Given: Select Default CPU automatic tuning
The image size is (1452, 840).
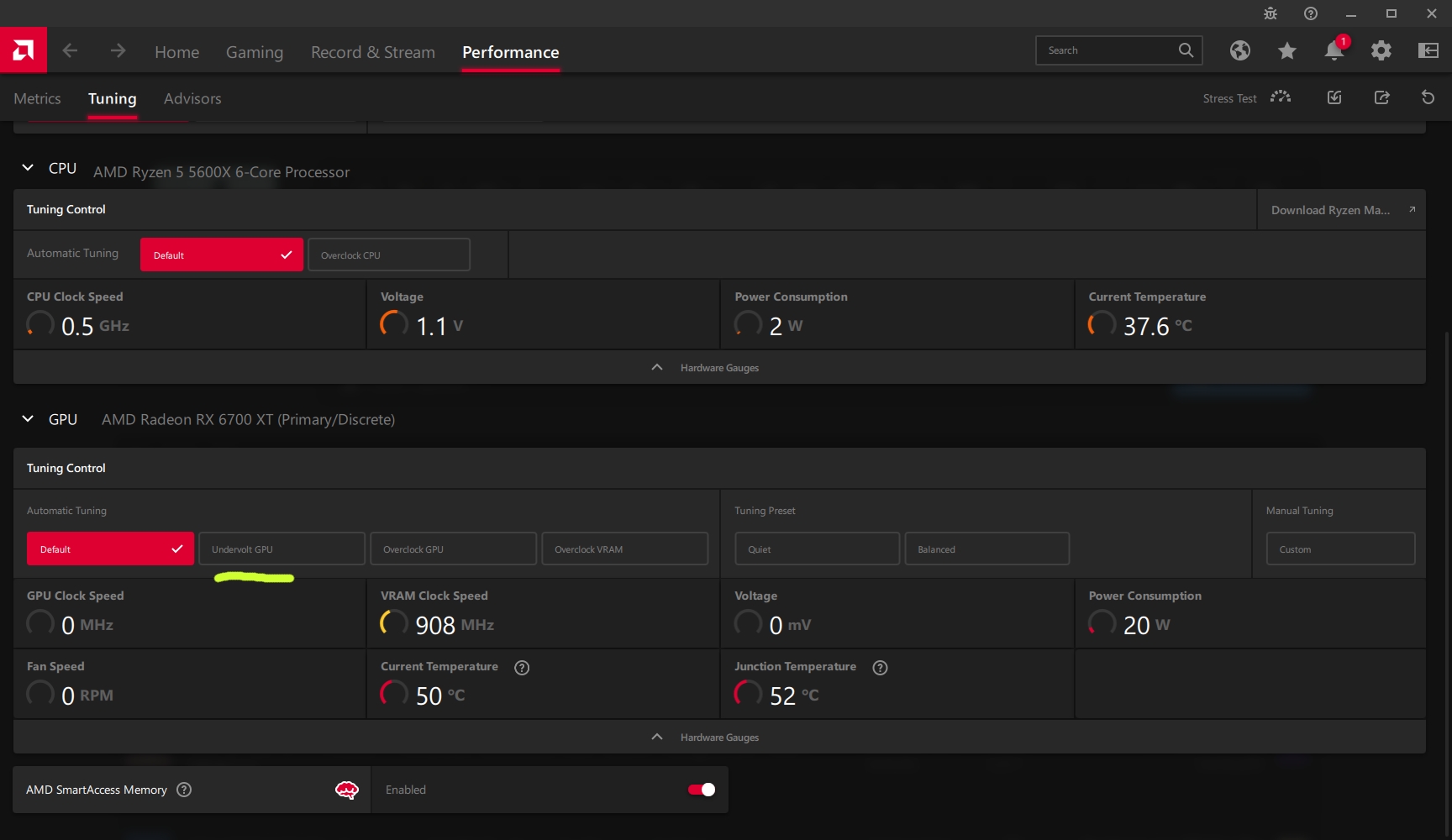Looking at the screenshot, I should click(x=222, y=255).
